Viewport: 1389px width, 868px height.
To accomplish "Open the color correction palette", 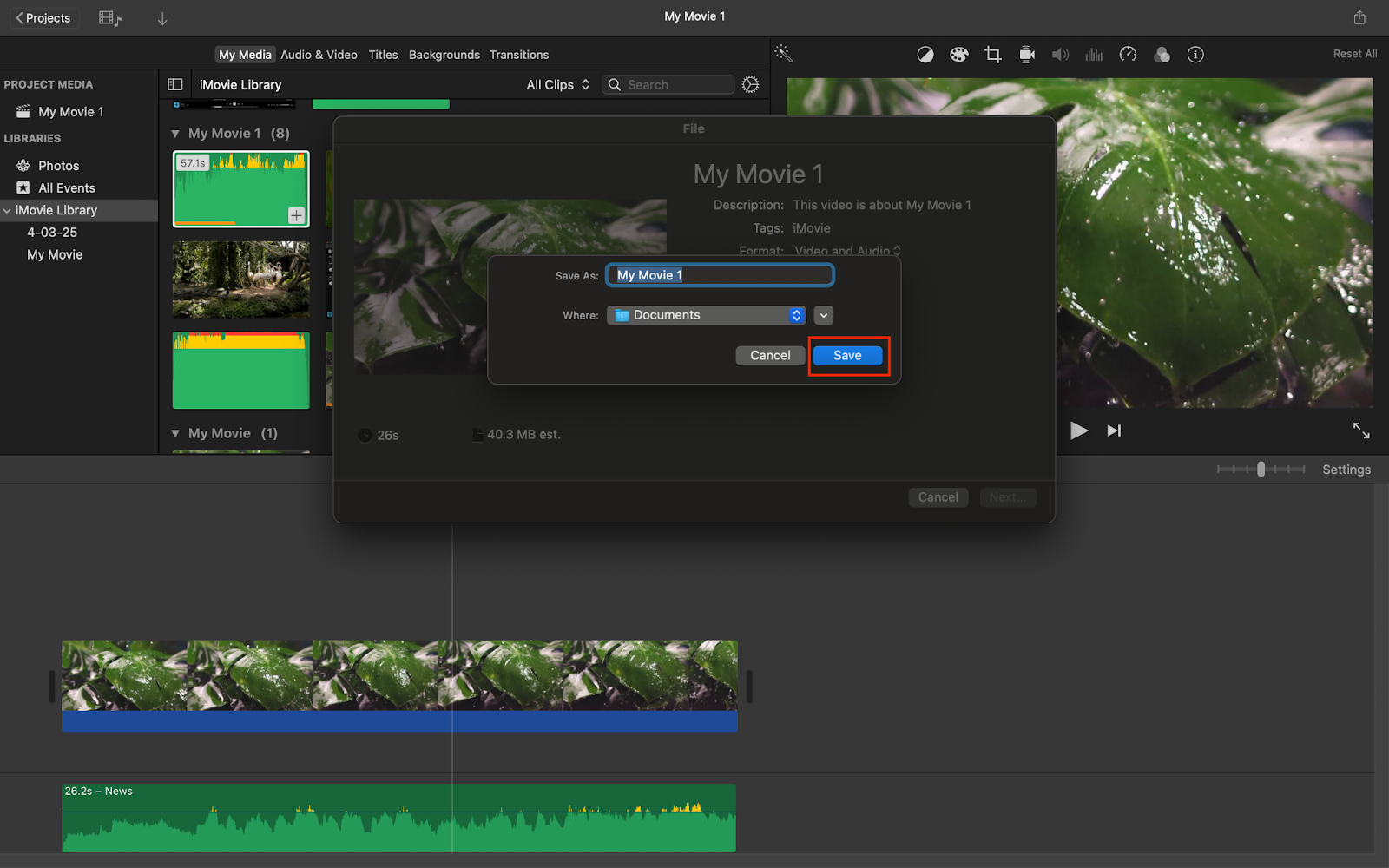I will coord(958,55).
